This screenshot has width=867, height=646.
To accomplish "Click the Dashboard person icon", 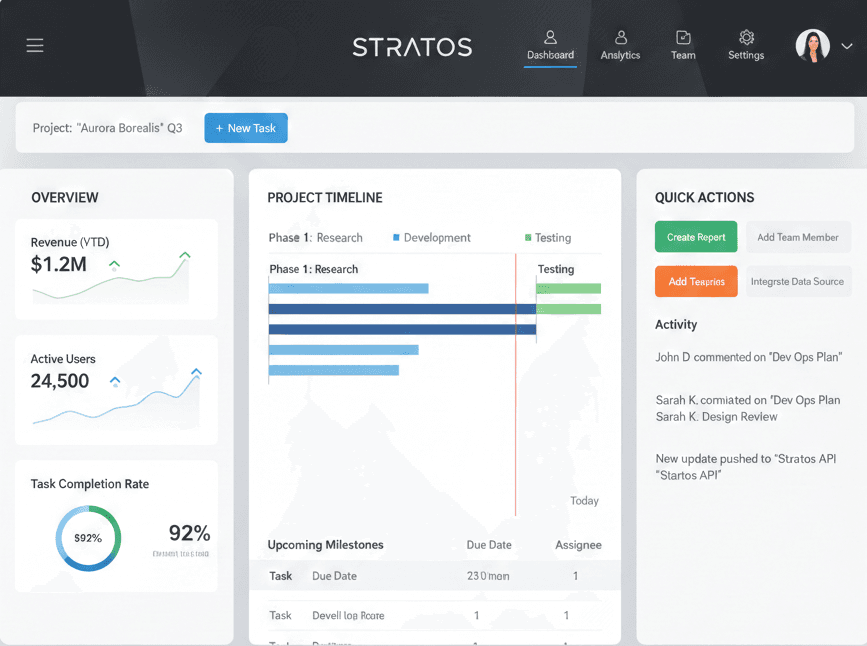I will coord(550,37).
